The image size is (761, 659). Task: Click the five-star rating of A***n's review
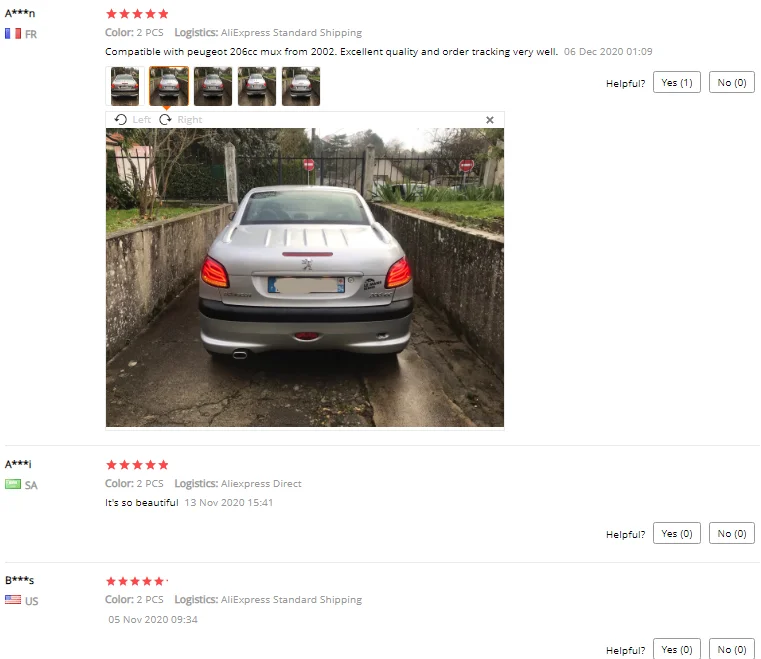click(137, 14)
